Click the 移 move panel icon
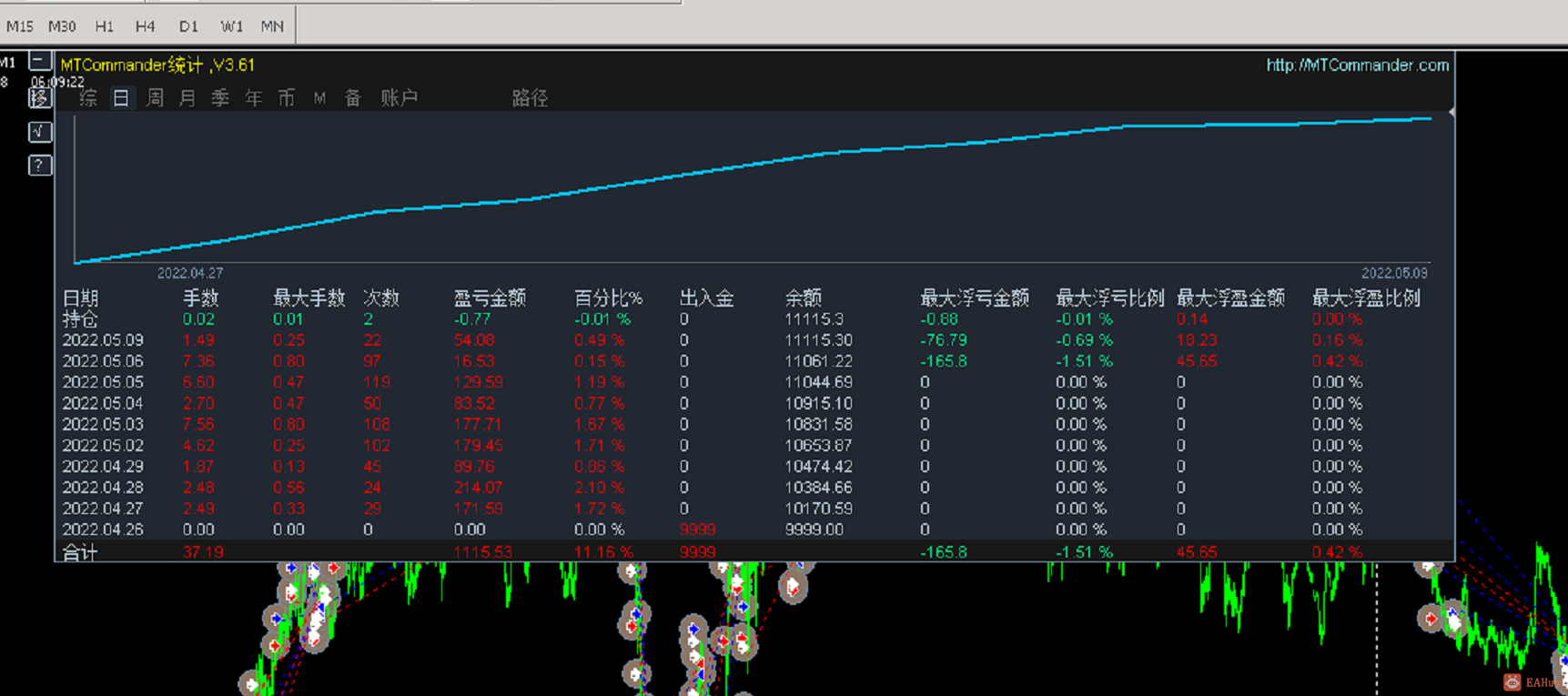Image resolution: width=1568 pixels, height=696 pixels. 39,97
